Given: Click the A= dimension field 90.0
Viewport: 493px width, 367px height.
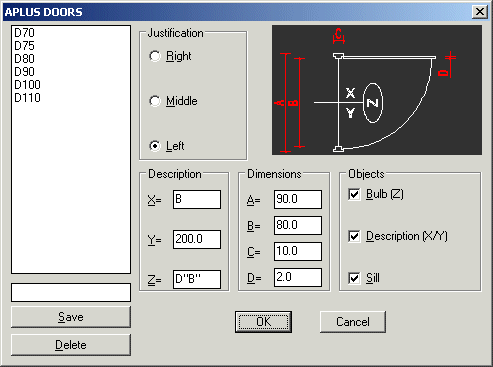Looking at the screenshot, I should click(298, 199).
